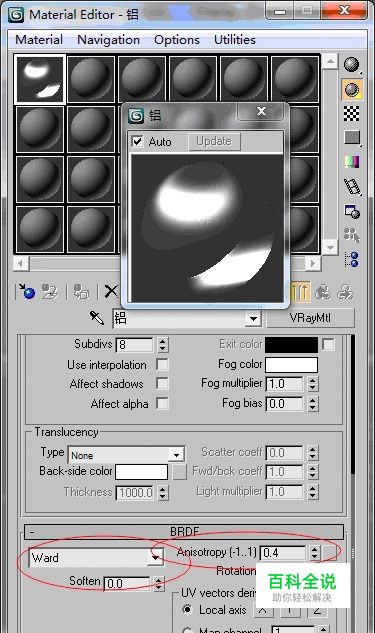375x633 pixels.
Task: Adjust the Fog bias spinner arrows
Action: 313,403
